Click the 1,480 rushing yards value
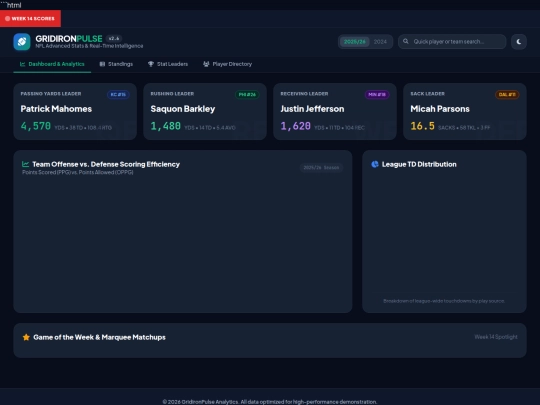Viewport: 540px width, 405px height. click(166, 126)
